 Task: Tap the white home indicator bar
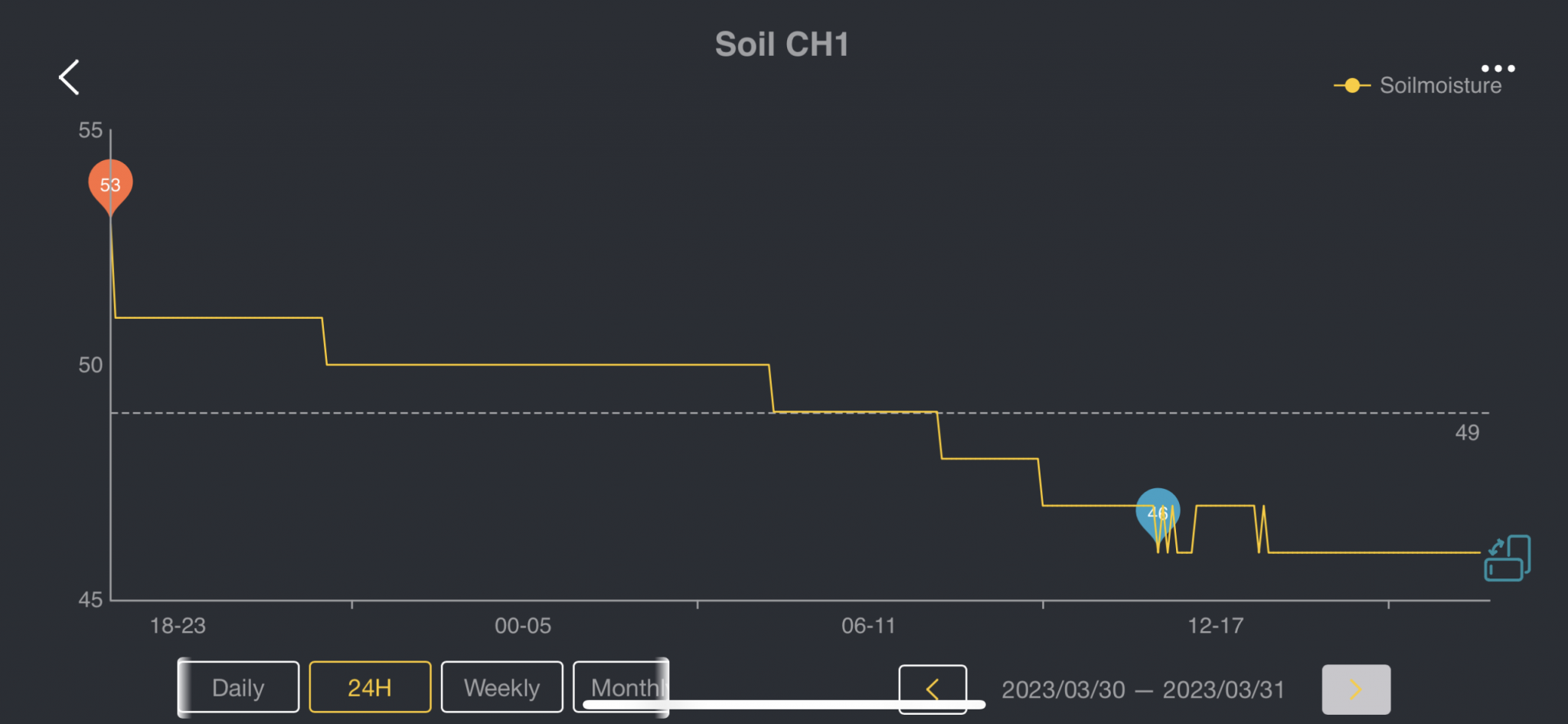pyautogui.click(x=783, y=704)
